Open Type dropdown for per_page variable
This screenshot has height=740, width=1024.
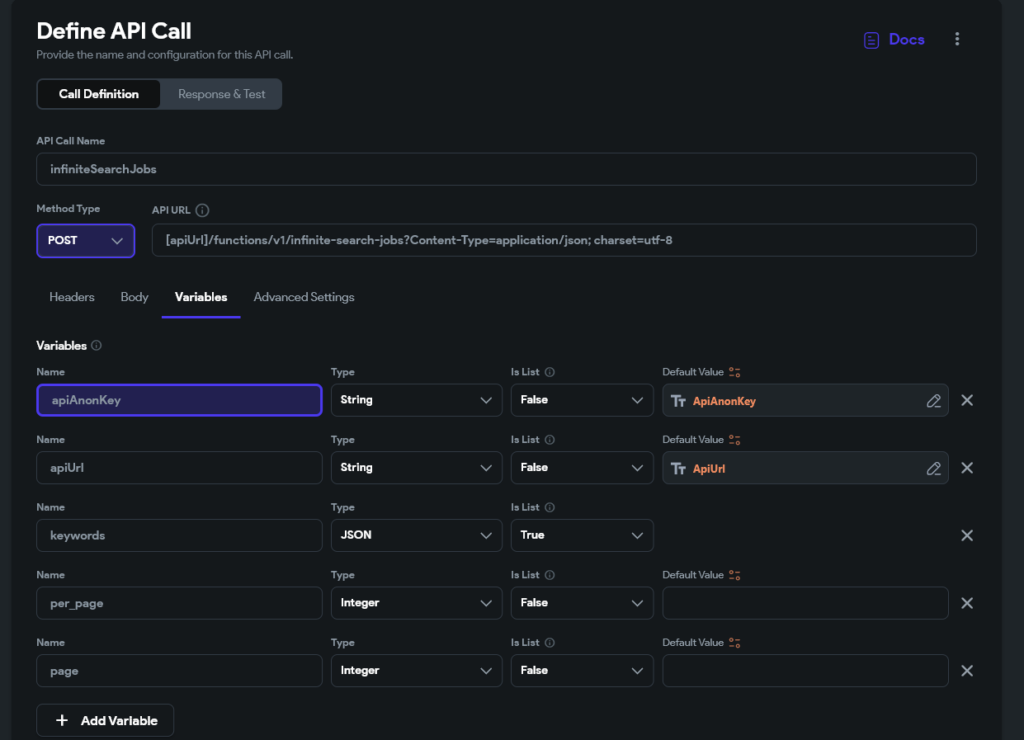[x=416, y=603]
